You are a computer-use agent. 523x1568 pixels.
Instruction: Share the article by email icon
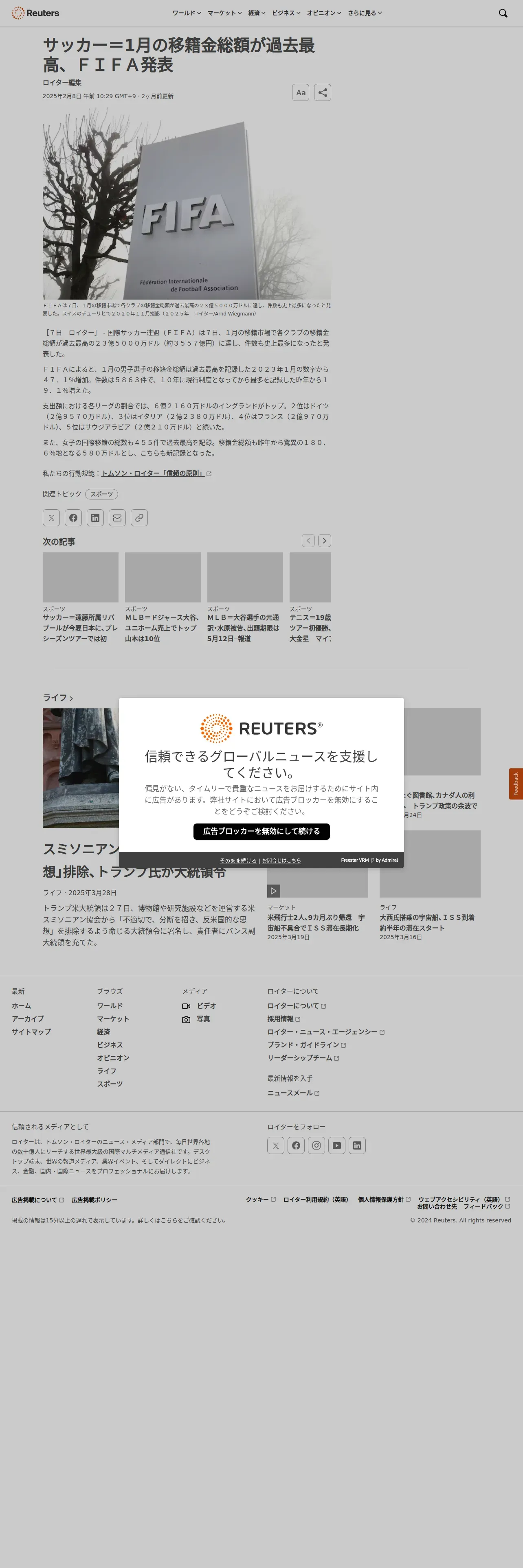(x=117, y=518)
